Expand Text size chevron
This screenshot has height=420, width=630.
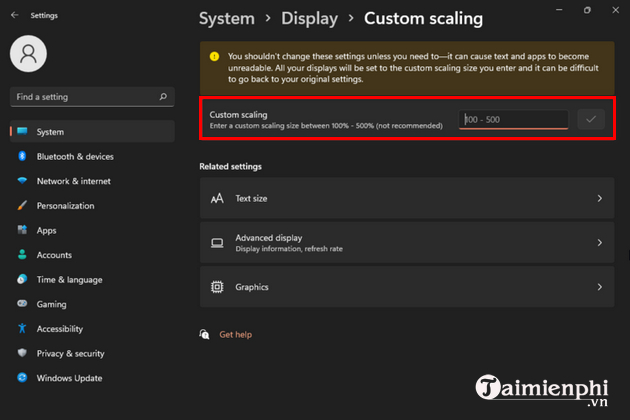click(599, 198)
